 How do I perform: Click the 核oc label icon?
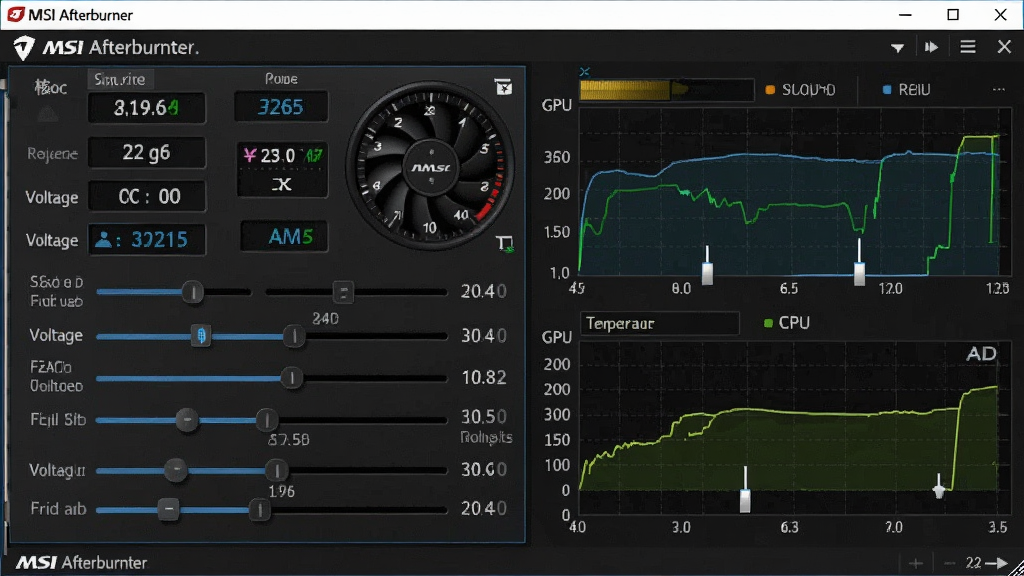(x=50, y=87)
